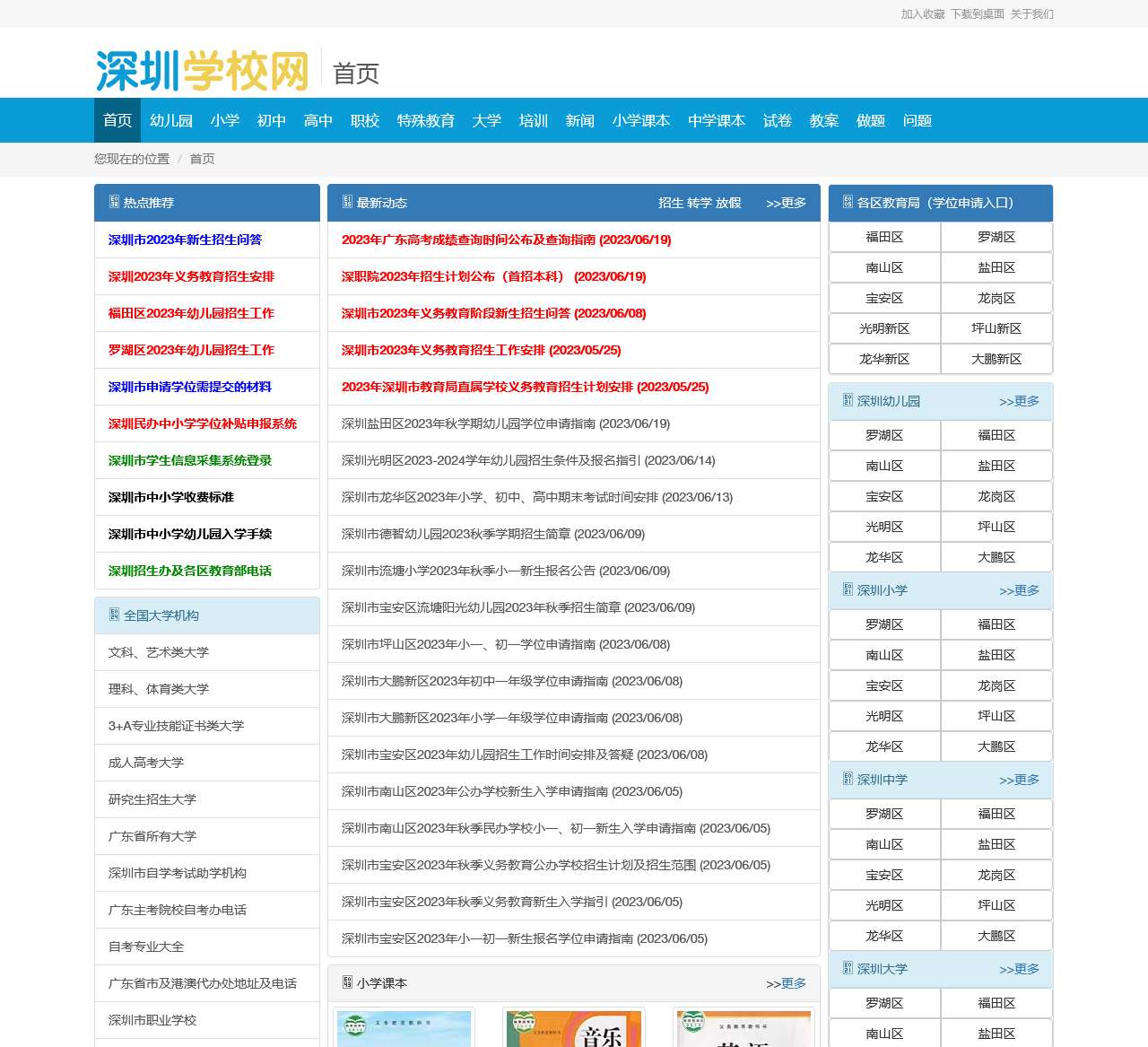Screen dimensions: 1148x1047
Task: Click 加入收藏 at the top right
Action: point(922,13)
